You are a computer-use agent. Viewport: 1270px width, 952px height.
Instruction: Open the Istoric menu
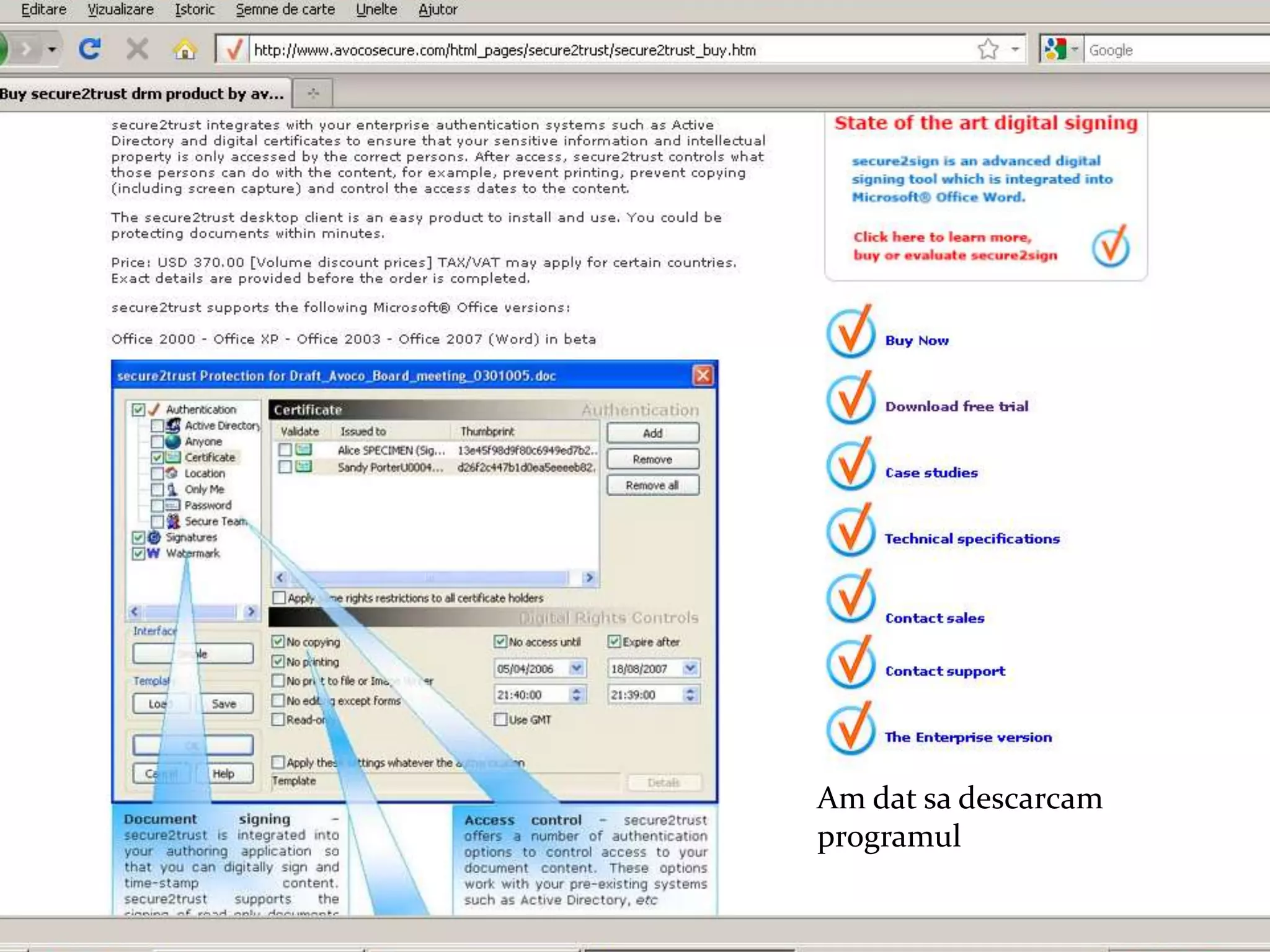pos(195,9)
